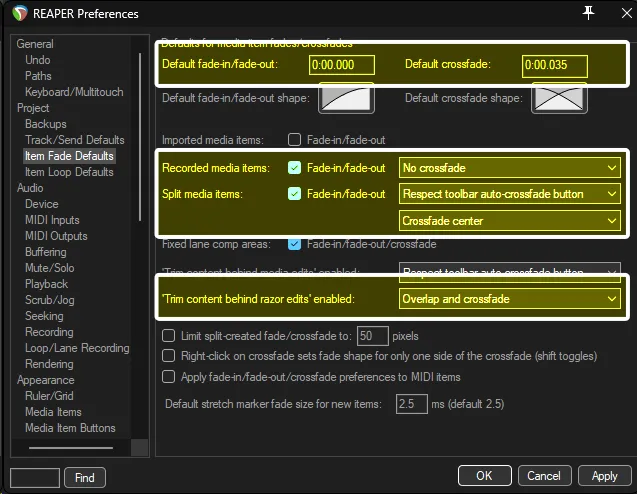Image resolution: width=637 pixels, height=494 pixels.
Task: Open Mute/Solo preferences page
Action: 50,268
